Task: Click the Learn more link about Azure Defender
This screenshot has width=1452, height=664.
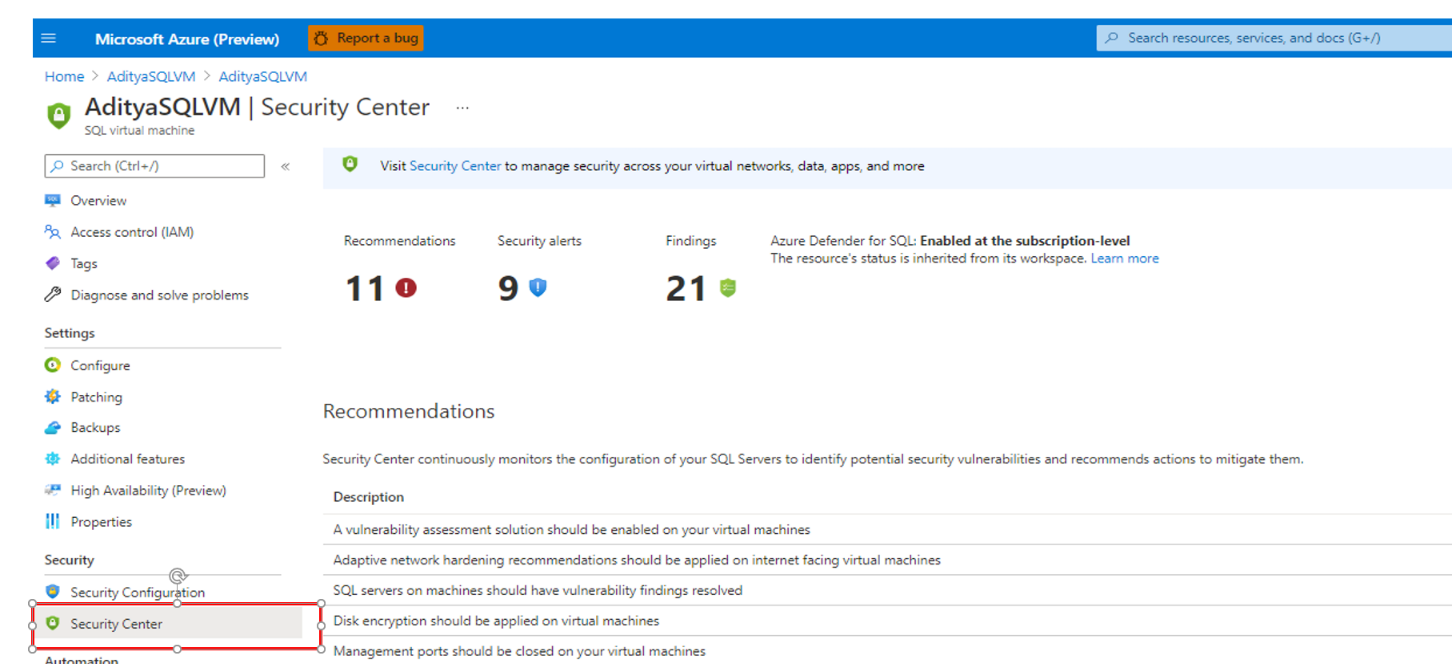Action: [1124, 258]
